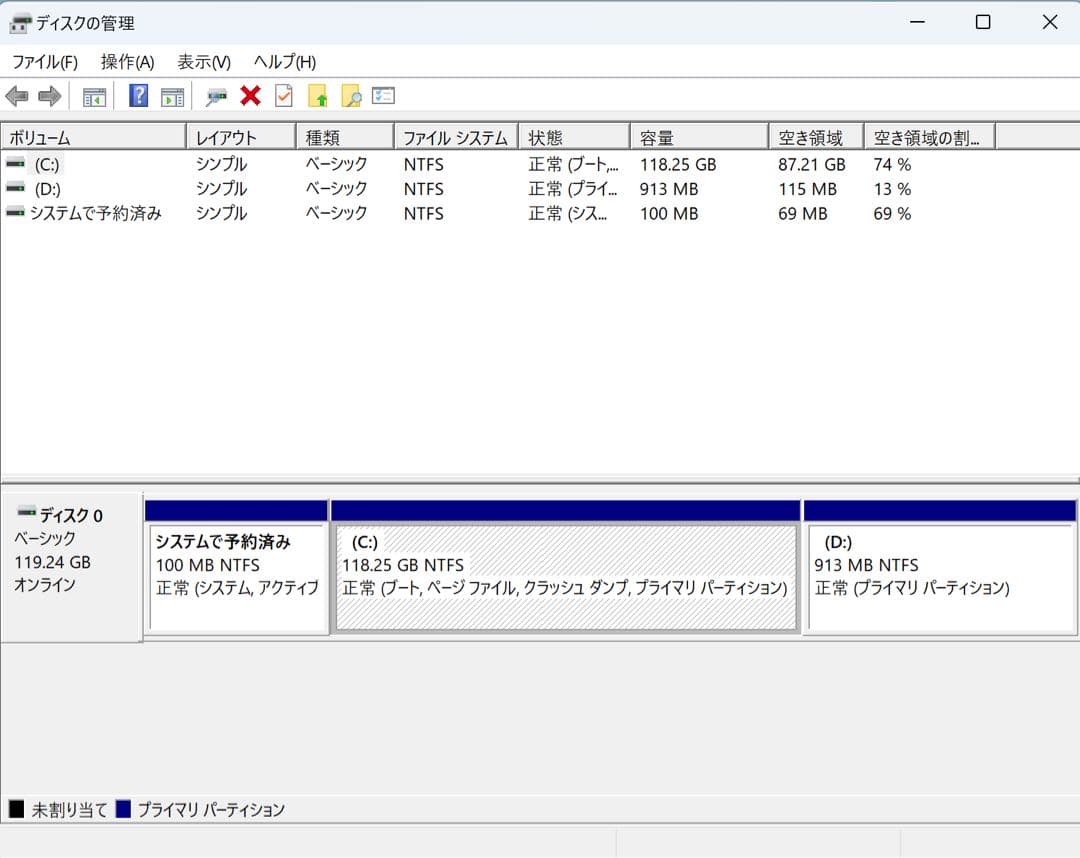
Task: Sort by 状態 column header
Action: [574, 137]
